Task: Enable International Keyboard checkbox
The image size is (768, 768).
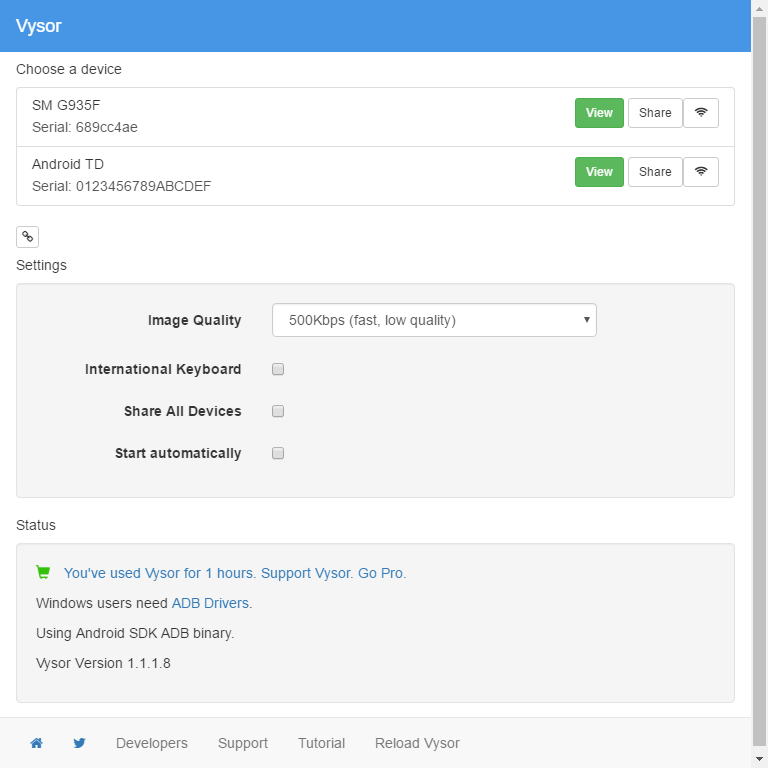Action: point(278,369)
